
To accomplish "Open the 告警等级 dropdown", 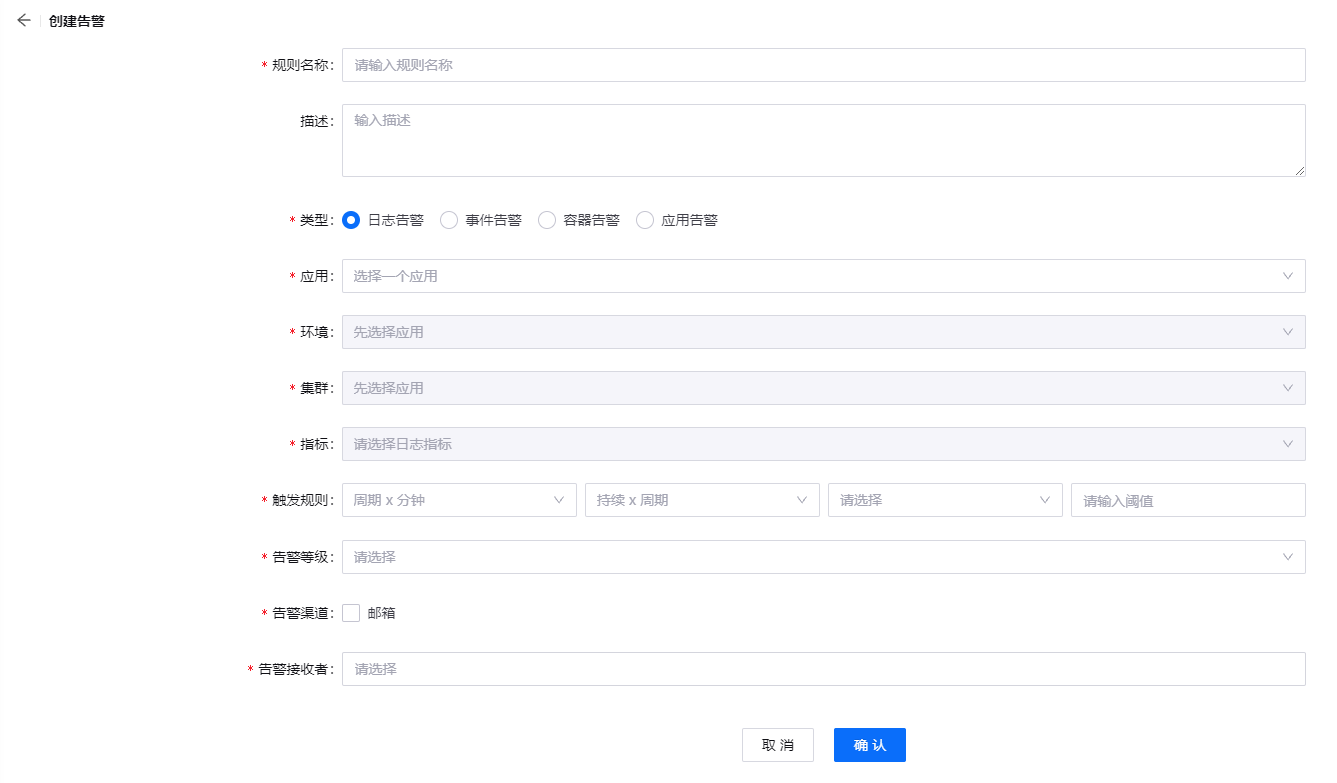I will [x=823, y=557].
